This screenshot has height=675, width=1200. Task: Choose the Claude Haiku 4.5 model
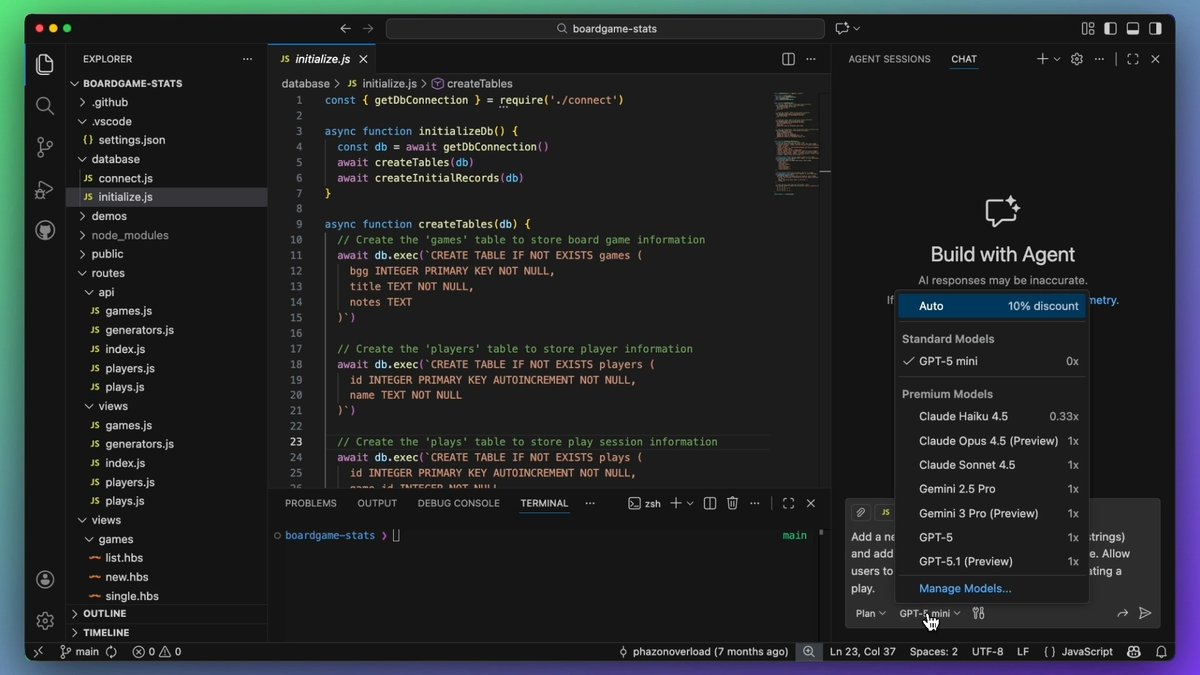pyautogui.click(x=991, y=416)
